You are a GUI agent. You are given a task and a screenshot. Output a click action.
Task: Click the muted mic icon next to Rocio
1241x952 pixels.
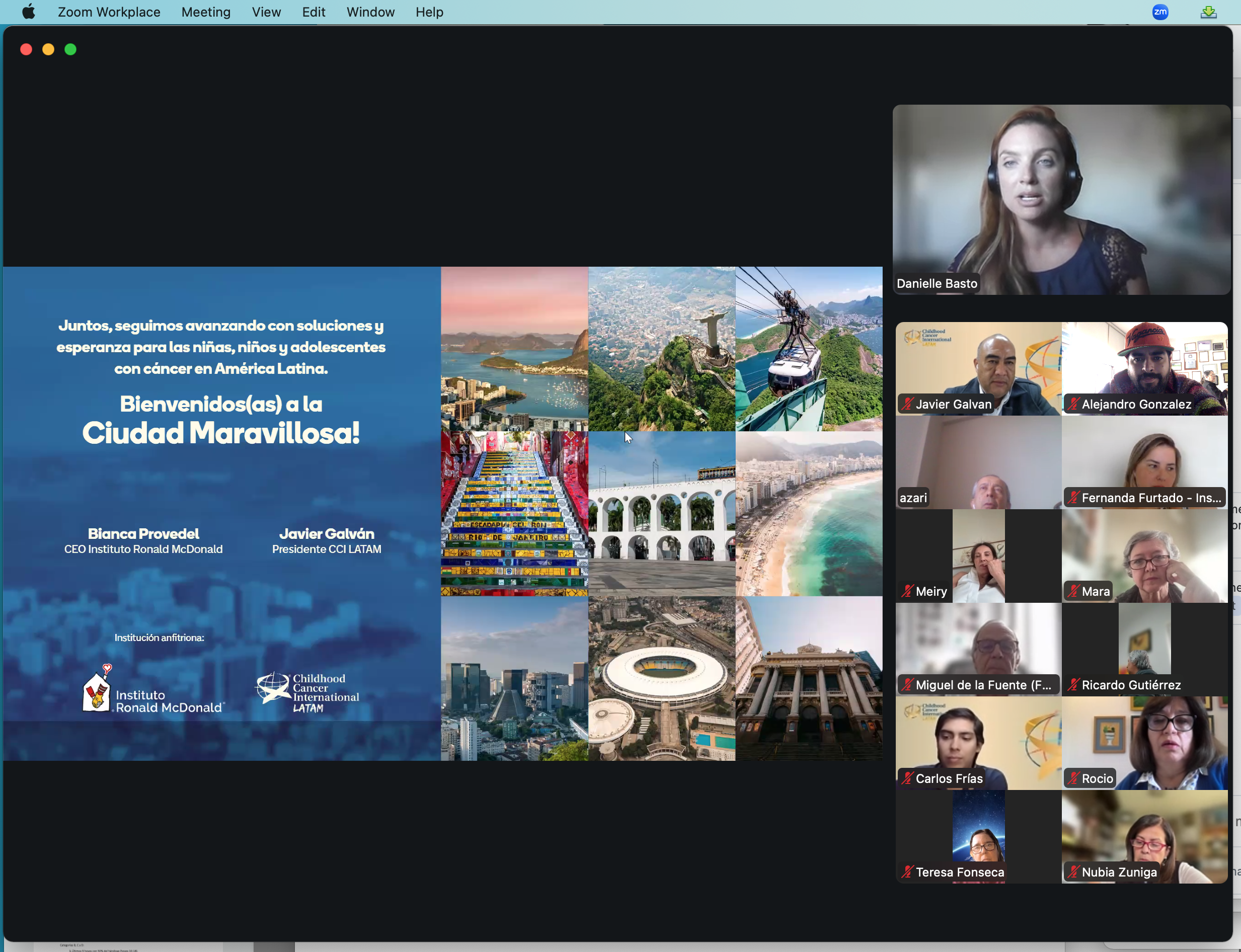pos(1074,778)
